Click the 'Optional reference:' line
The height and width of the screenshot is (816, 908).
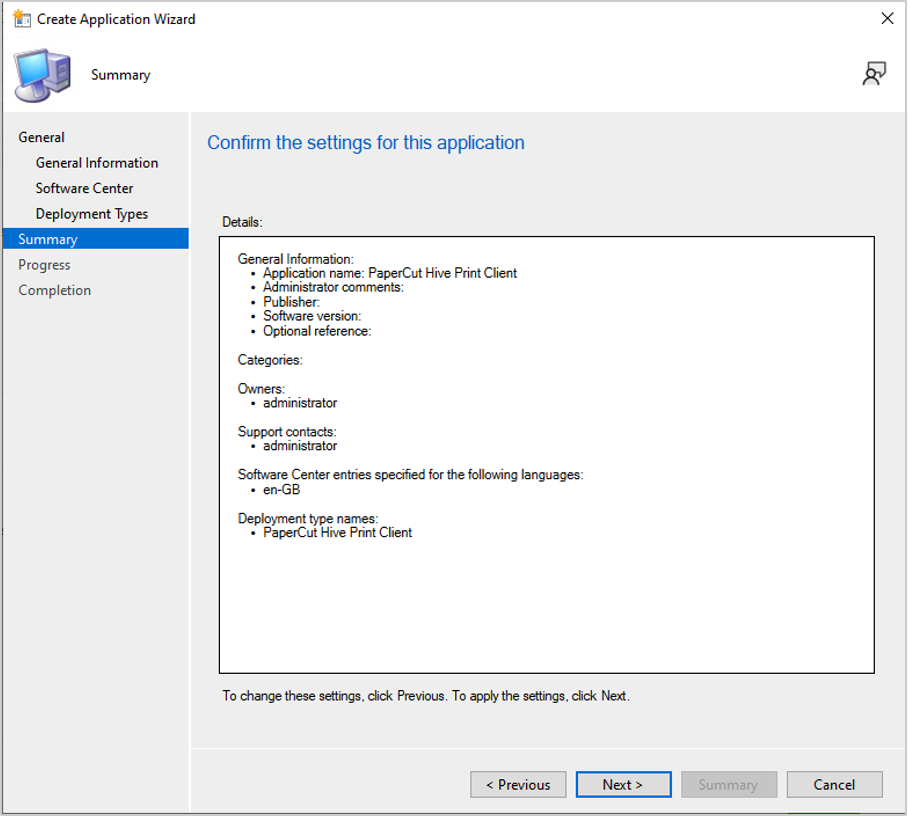click(x=317, y=331)
